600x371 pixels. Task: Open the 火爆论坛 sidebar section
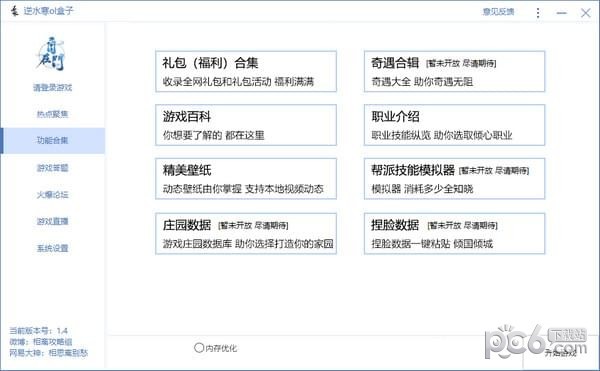(52, 195)
